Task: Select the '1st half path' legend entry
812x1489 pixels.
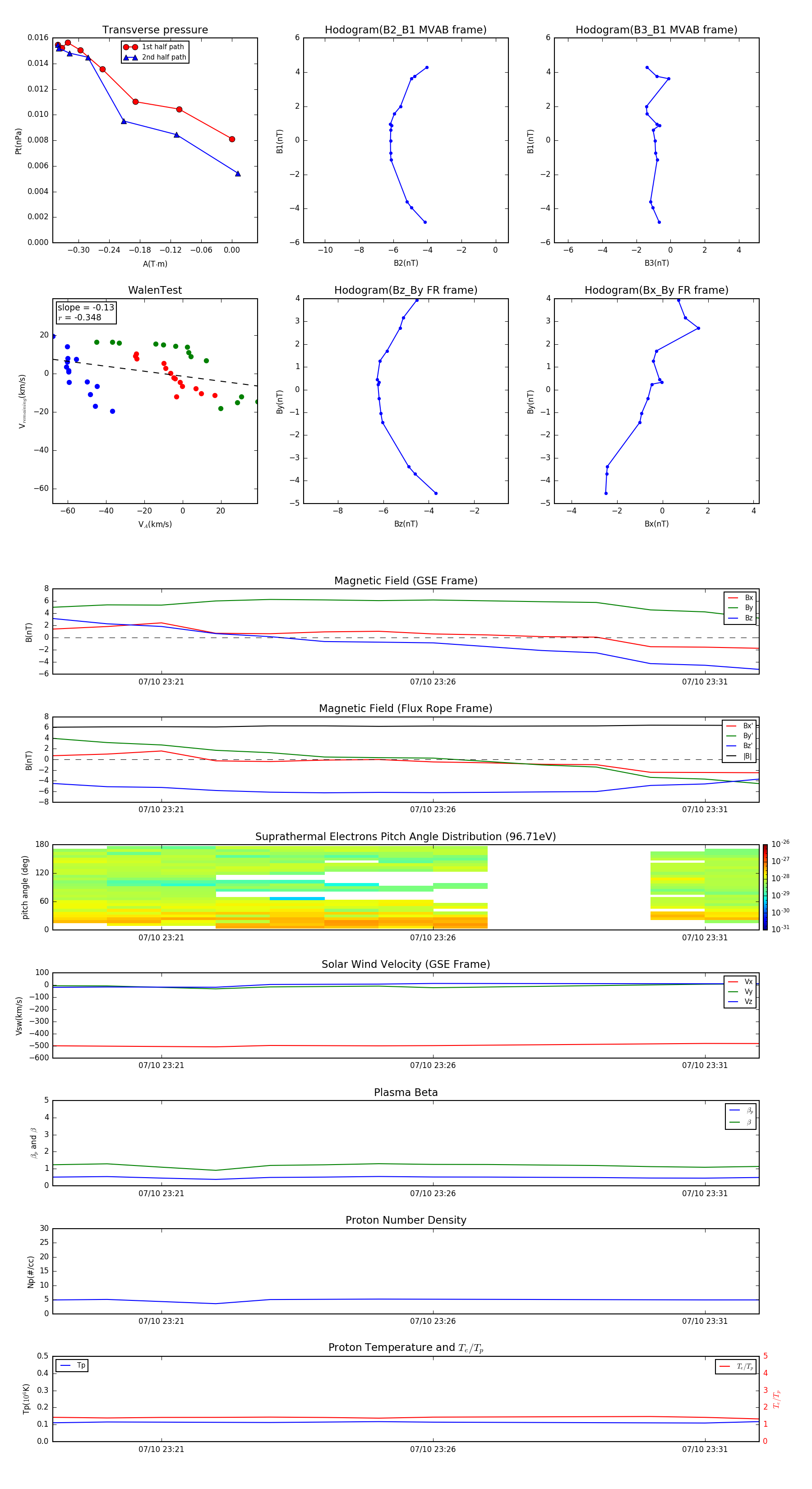Action: point(154,47)
